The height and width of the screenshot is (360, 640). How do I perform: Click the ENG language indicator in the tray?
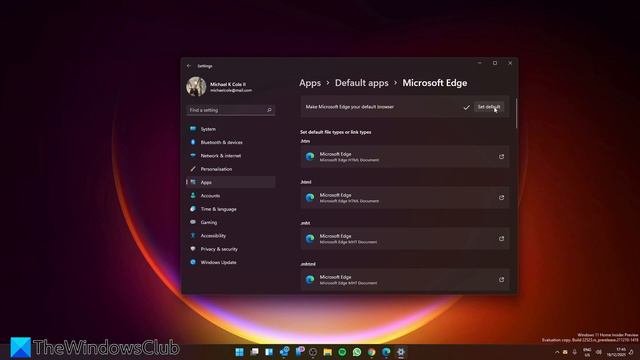coord(587,352)
